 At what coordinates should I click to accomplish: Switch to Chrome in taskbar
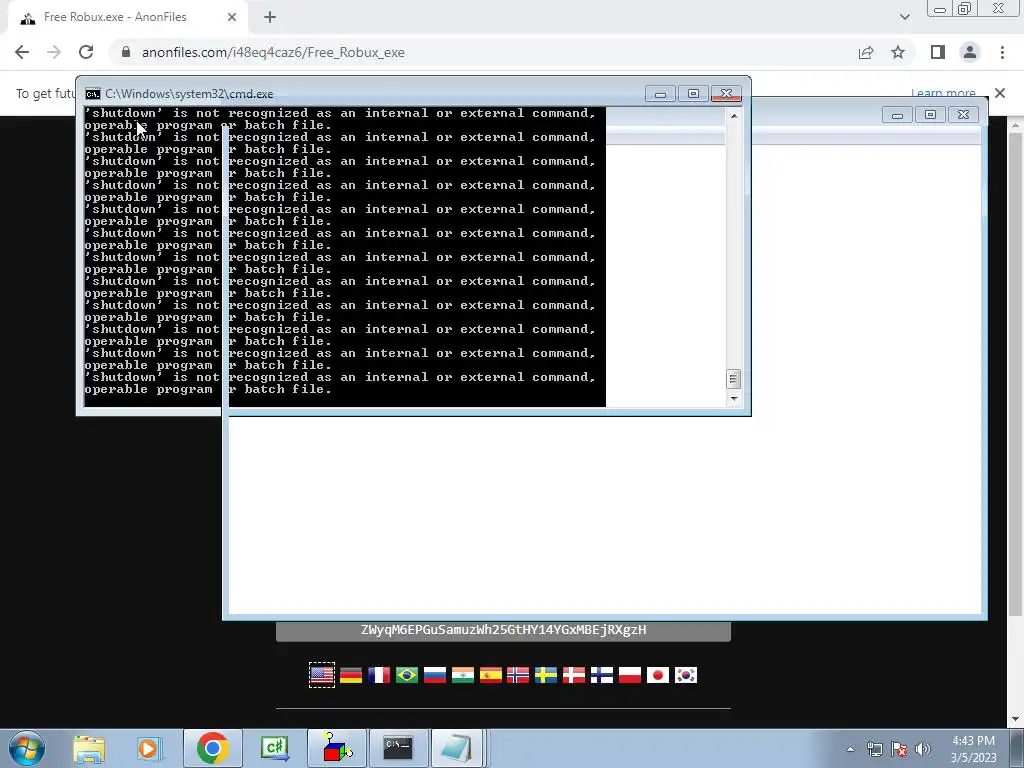click(212, 748)
